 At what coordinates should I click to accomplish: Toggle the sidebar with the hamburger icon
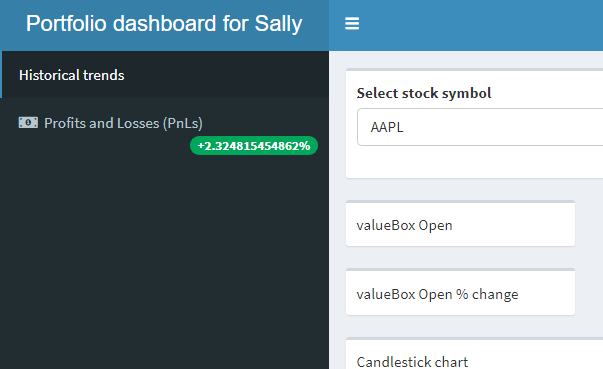coord(352,23)
